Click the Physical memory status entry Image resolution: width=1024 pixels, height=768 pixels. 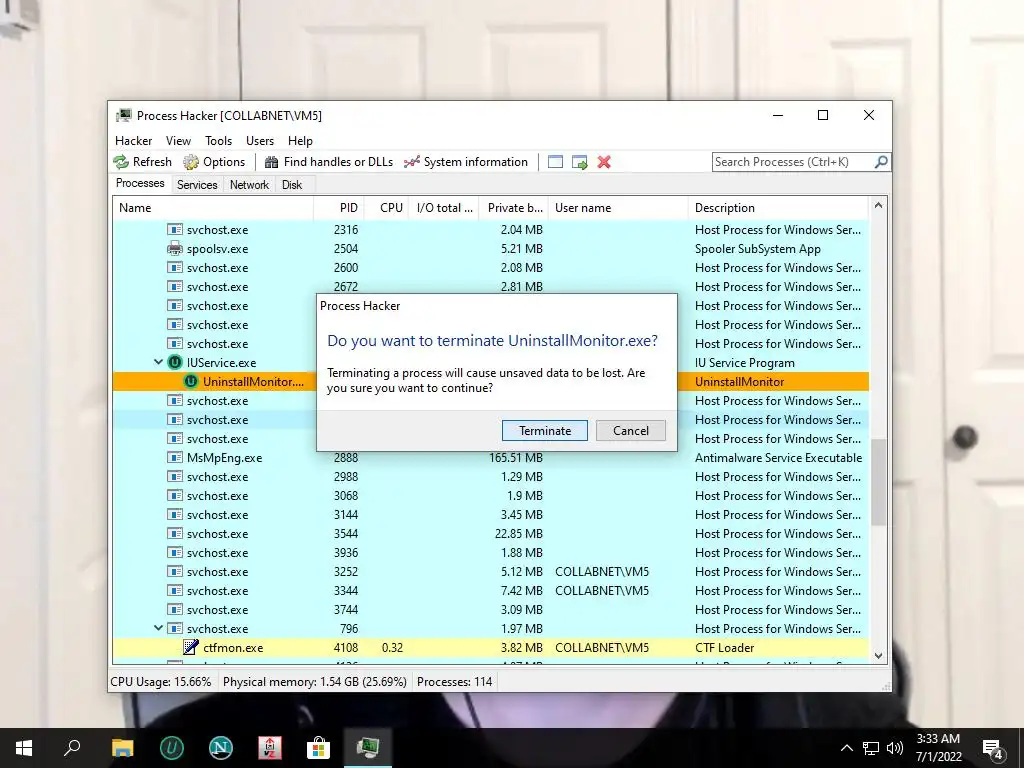pos(315,682)
